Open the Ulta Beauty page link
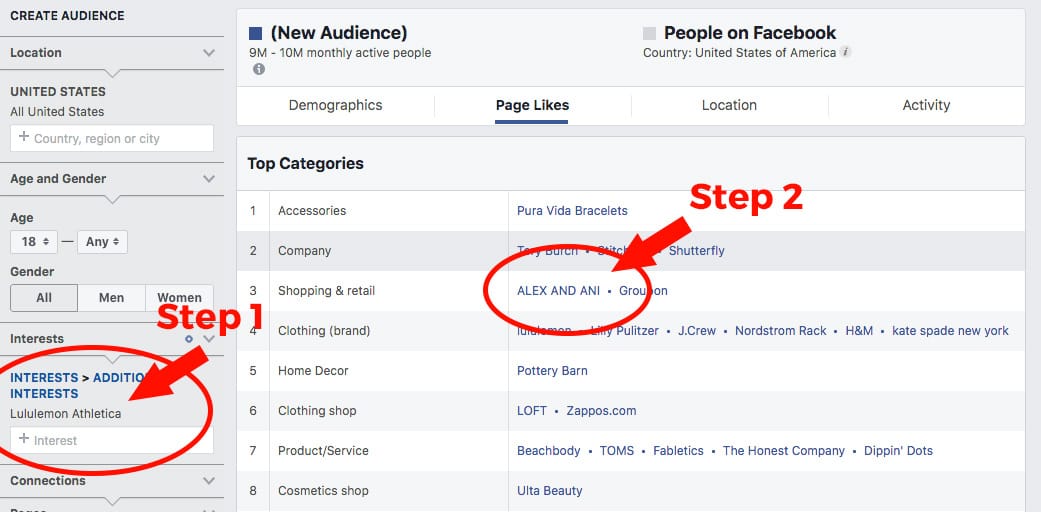 (x=549, y=491)
